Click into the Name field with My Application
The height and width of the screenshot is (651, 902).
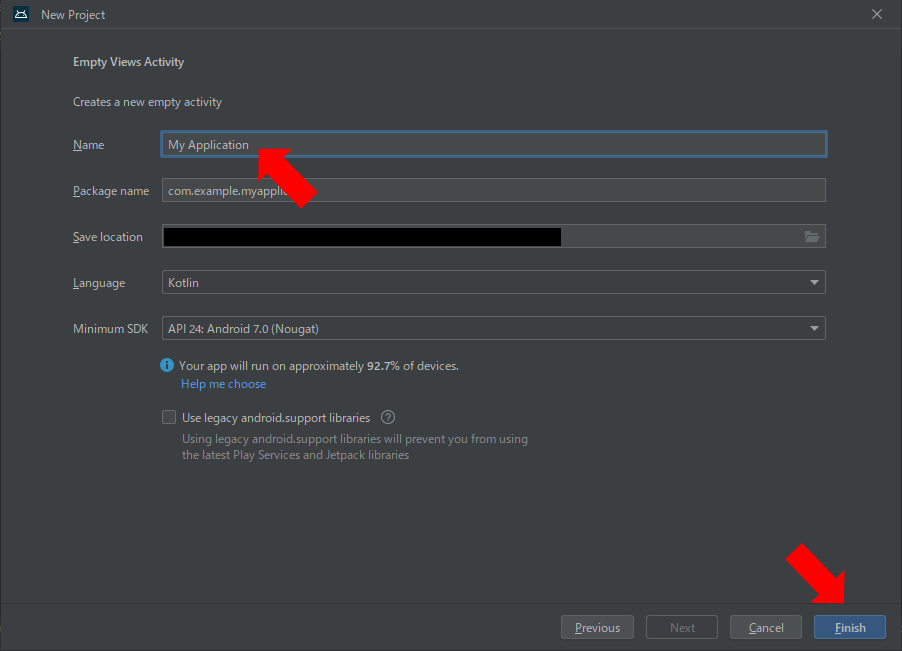tap(494, 144)
